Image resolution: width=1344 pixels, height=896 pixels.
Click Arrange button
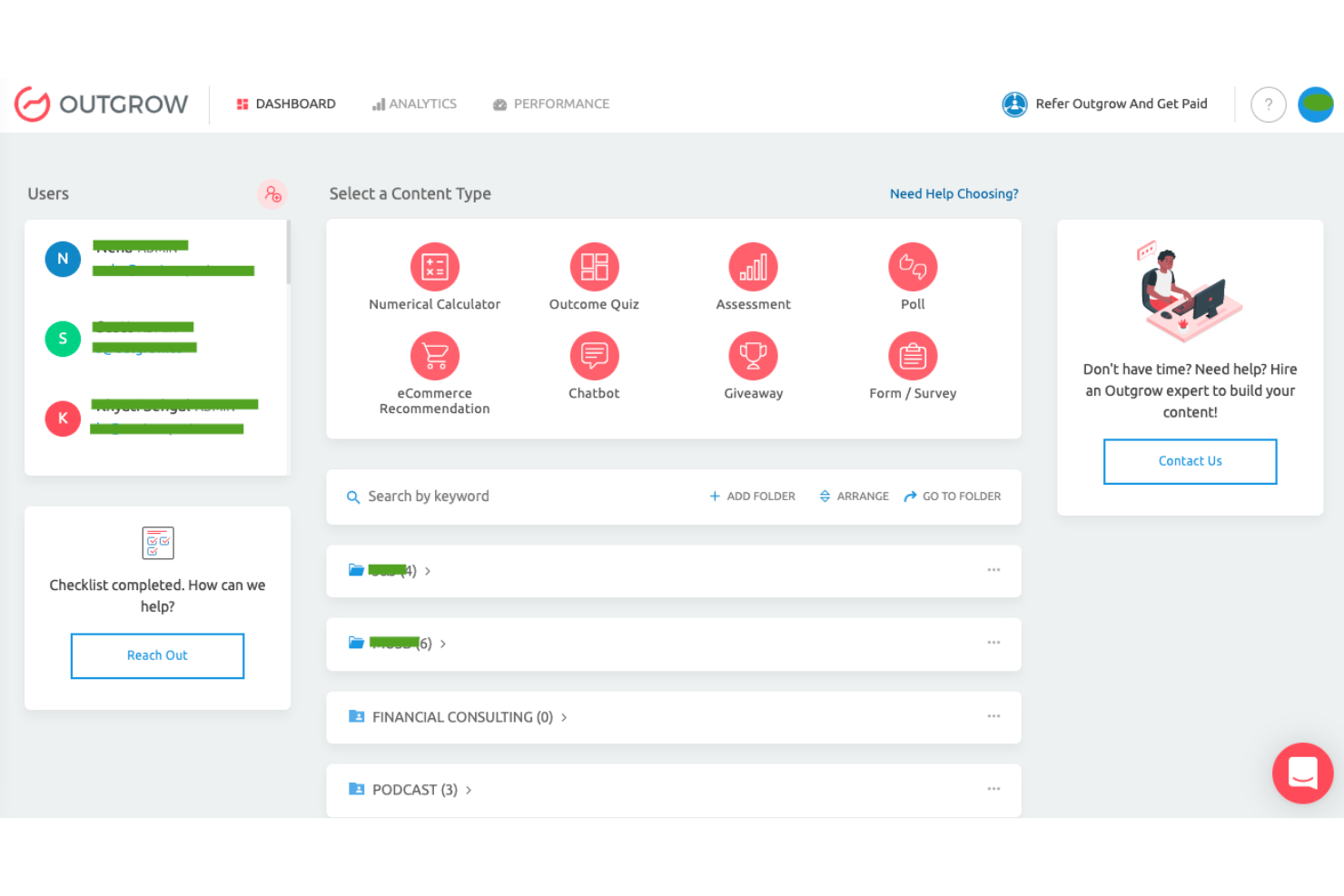[854, 497]
